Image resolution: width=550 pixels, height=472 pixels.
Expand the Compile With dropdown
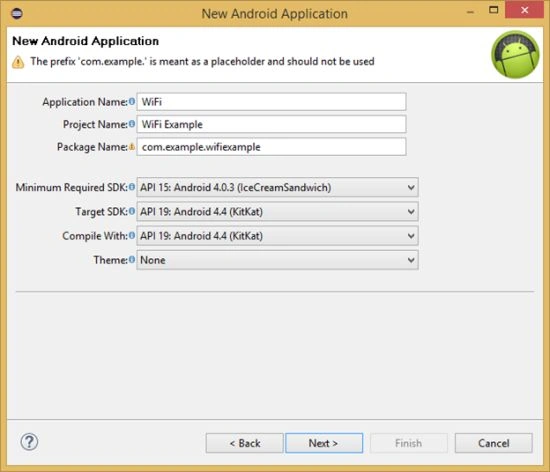pyautogui.click(x=277, y=236)
